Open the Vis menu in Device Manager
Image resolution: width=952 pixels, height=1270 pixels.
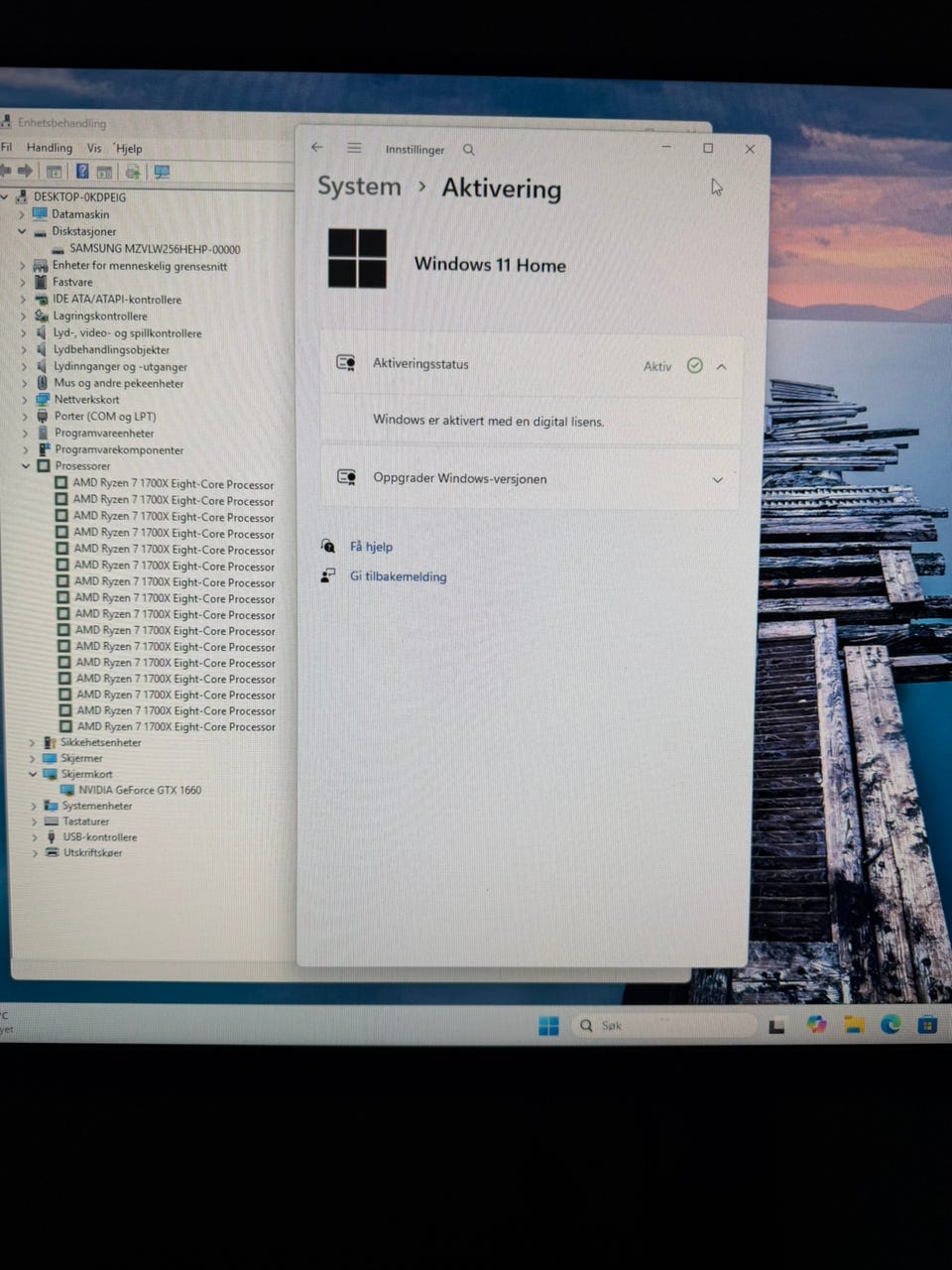point(94,147)
